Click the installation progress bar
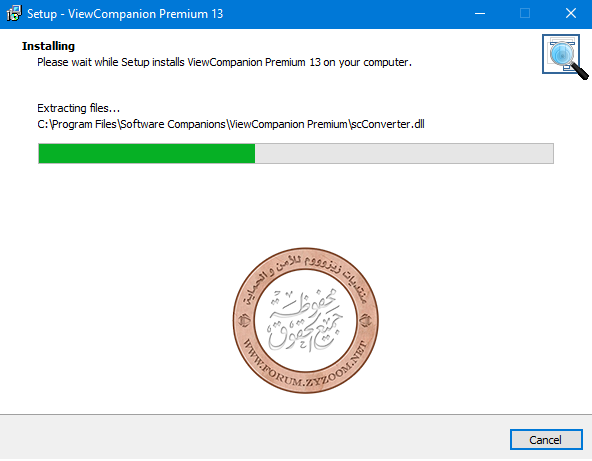The image size is (592, 461). pyautogui.click(x=296, y=153)
